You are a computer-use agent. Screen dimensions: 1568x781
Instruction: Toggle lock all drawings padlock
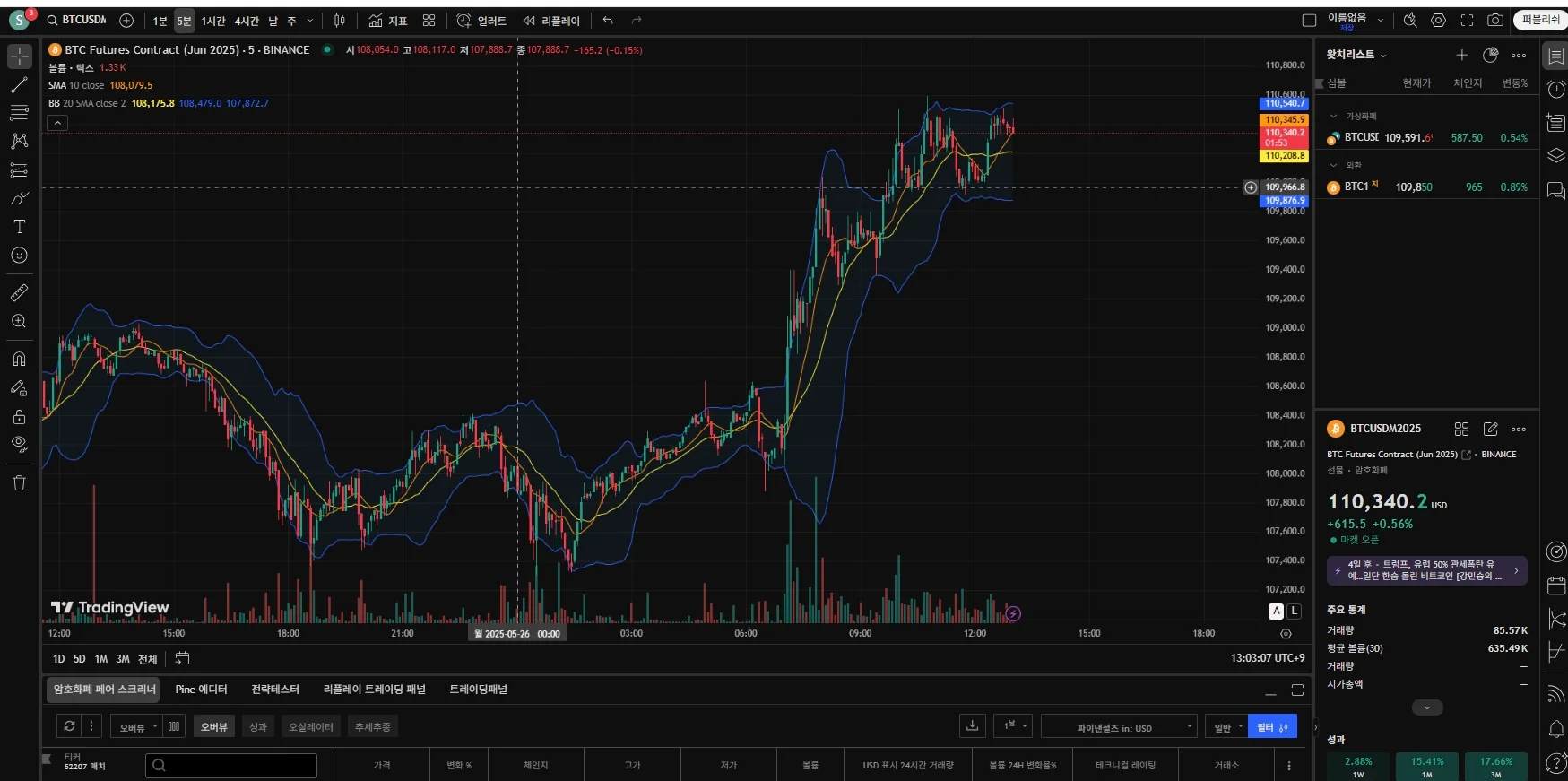coord(19,417)
